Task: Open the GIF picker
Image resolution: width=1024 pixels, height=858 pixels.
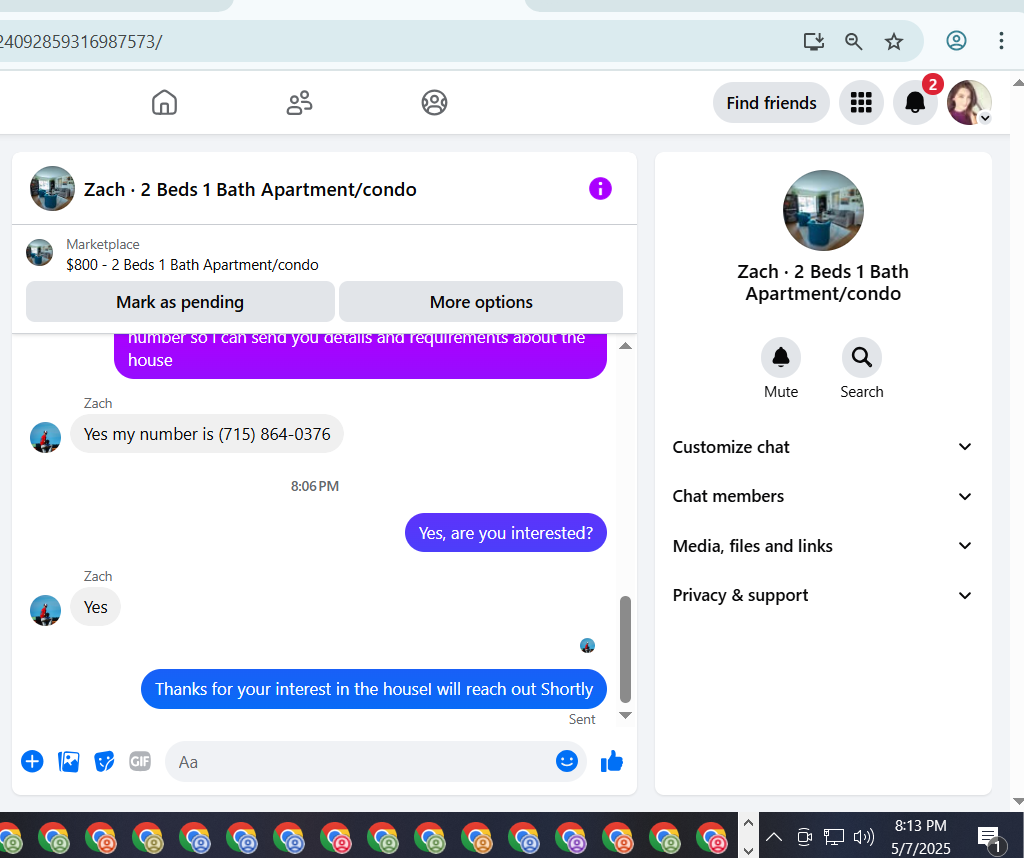Action: coord(140,761)
